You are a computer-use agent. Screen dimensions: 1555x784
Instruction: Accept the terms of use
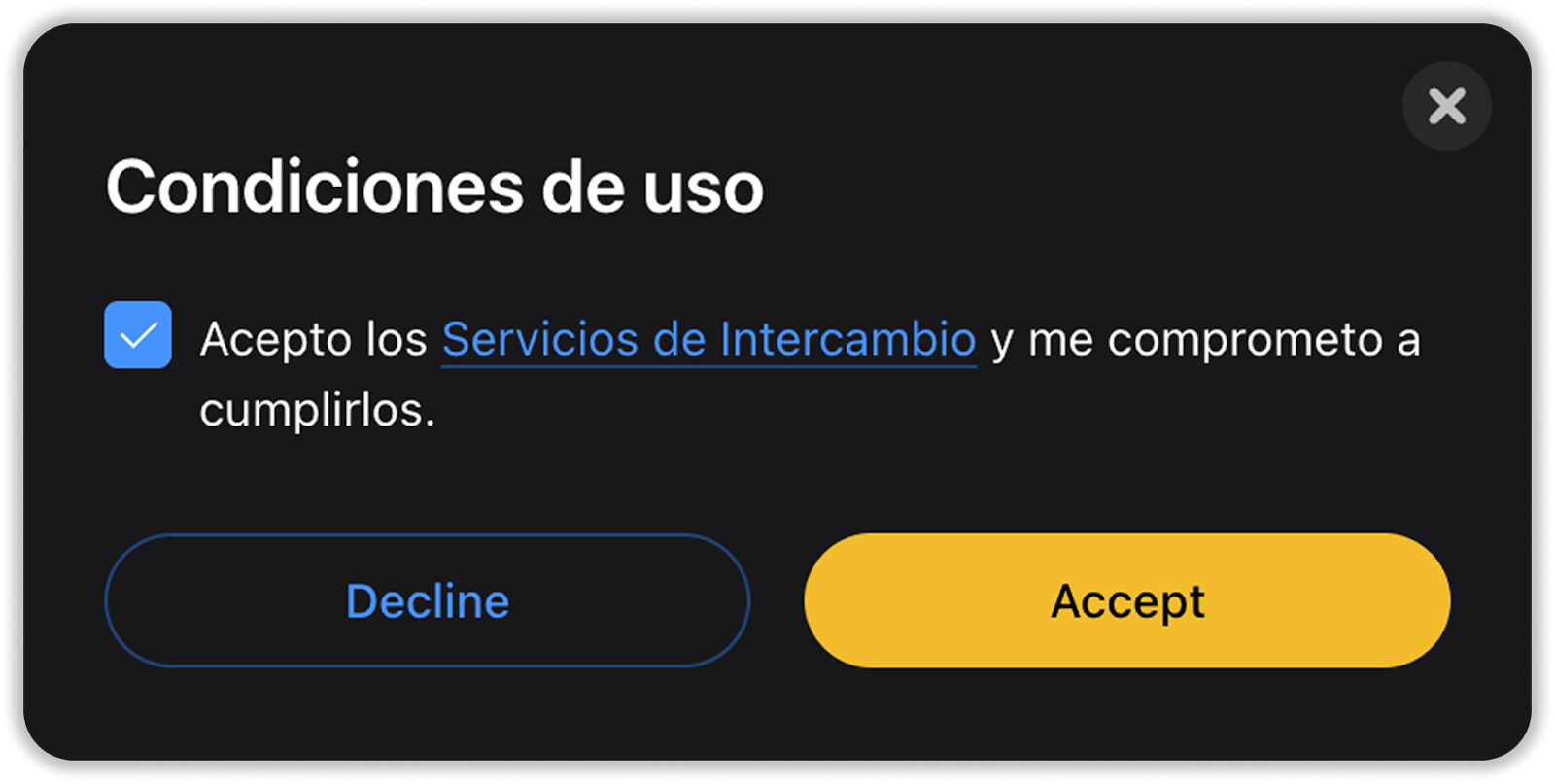click(1126, 600)
